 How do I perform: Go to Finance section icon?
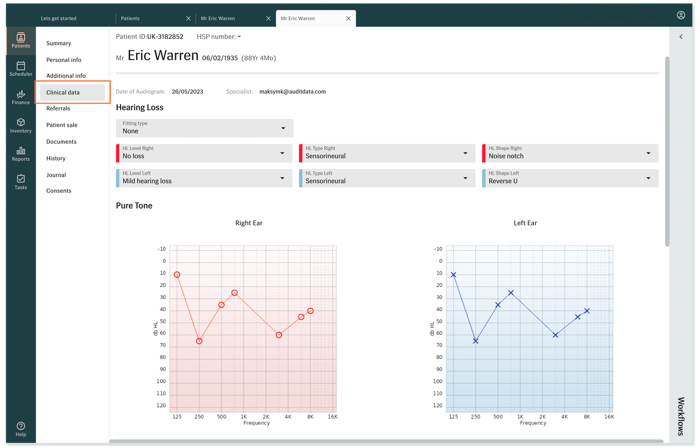[x=20, y=97]
